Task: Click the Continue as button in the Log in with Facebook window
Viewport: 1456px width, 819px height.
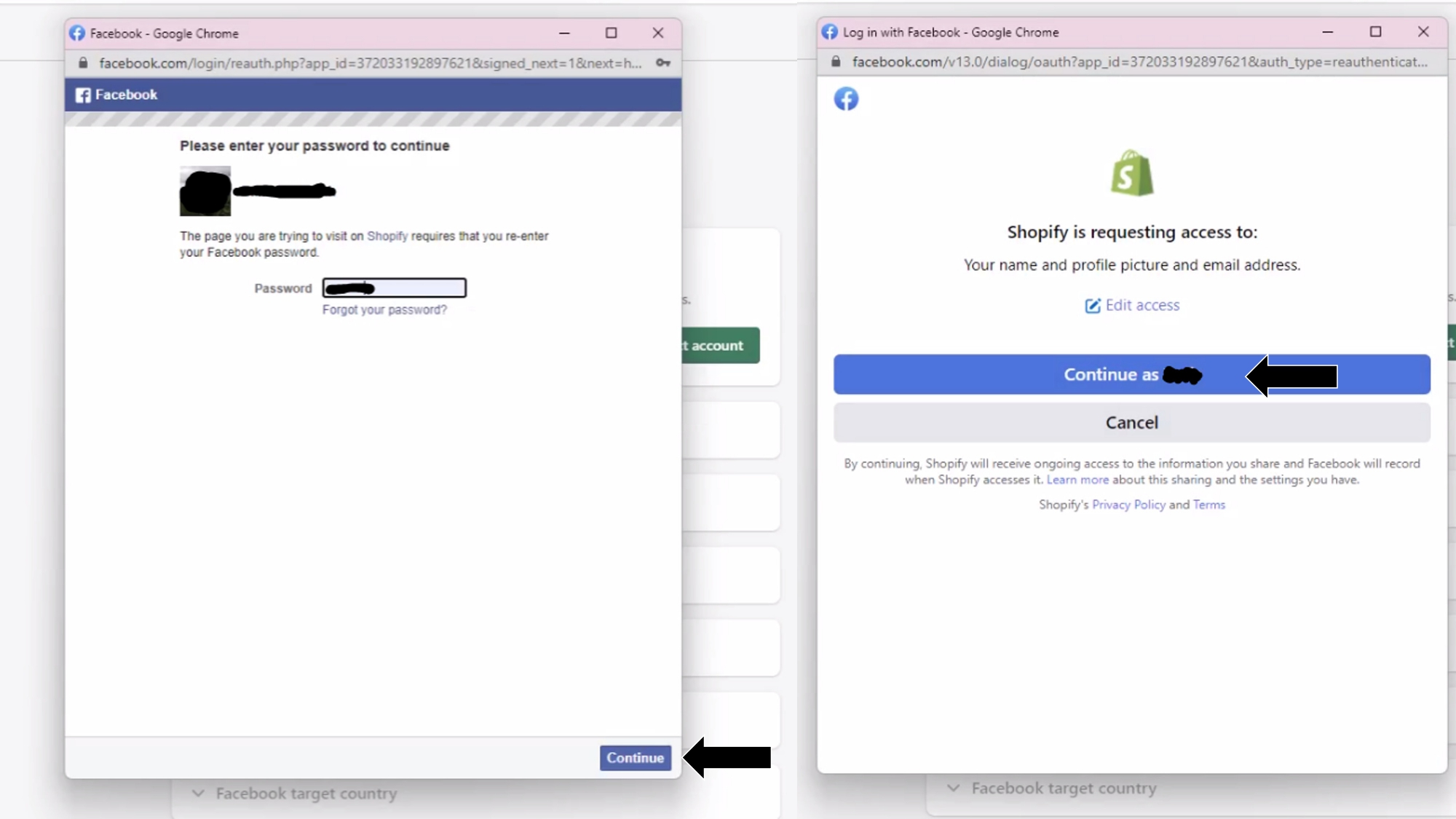Action: (1132, 375)
